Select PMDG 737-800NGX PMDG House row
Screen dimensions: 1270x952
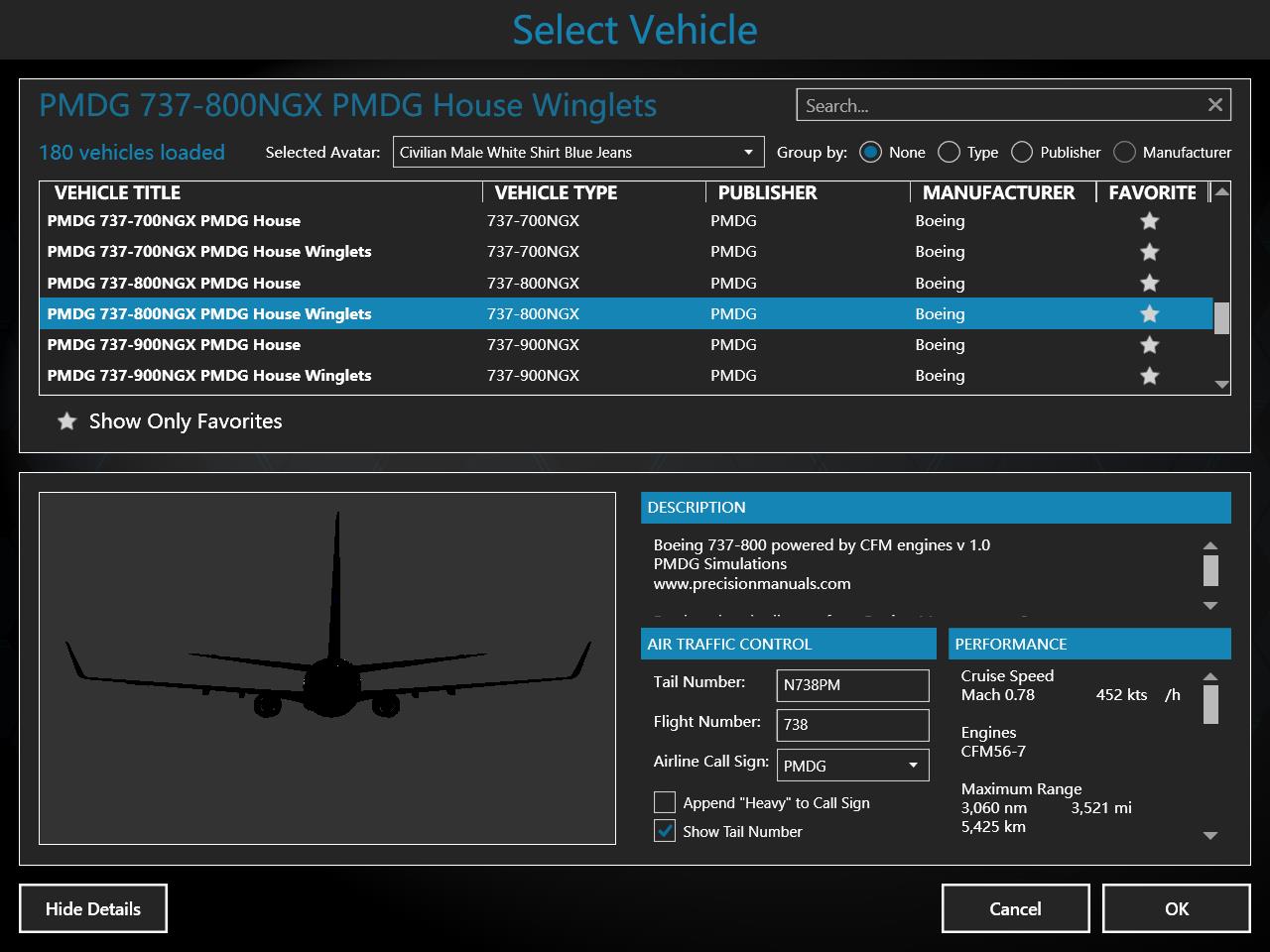(x=626, y=283)
